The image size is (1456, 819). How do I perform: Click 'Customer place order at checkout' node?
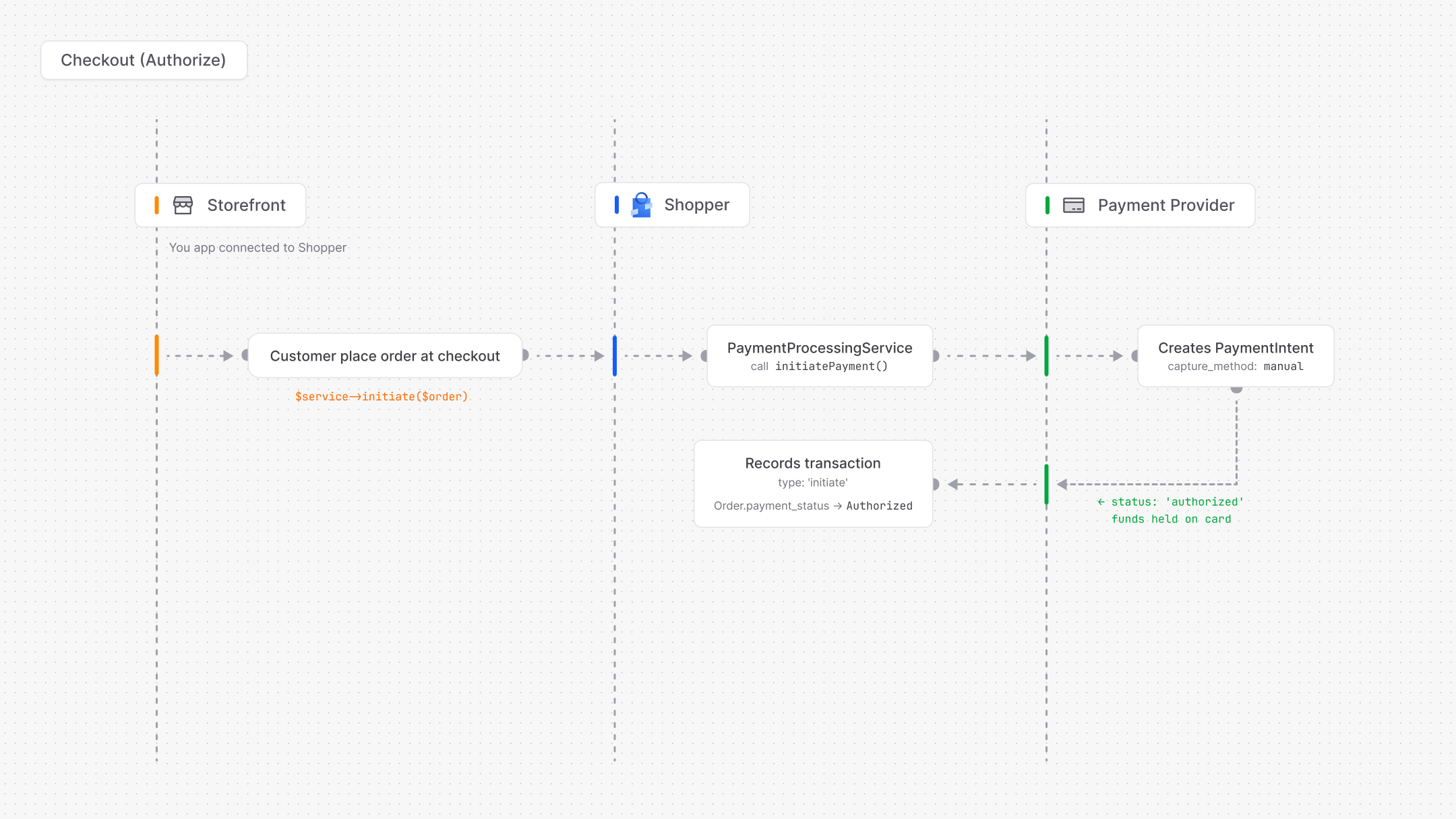(385, 356)
